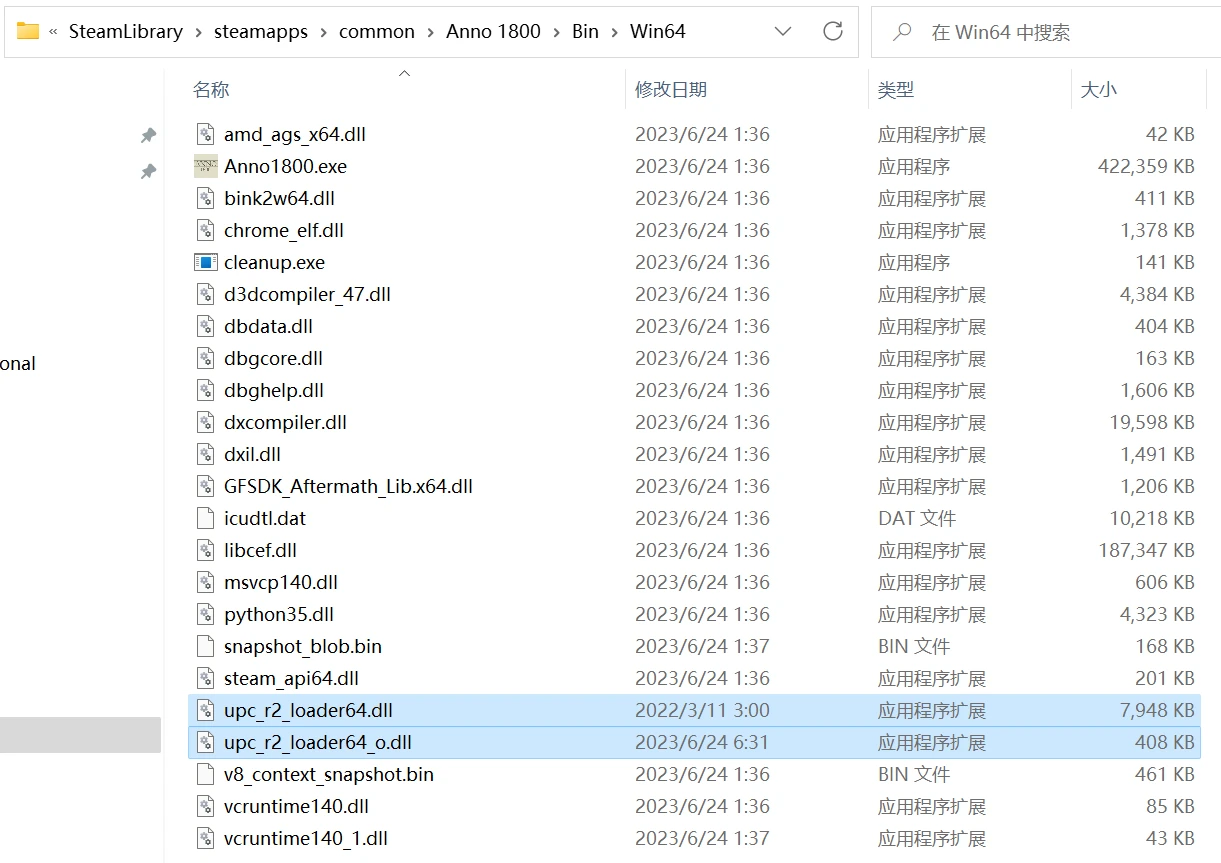Click the 2022/3/11 3:00 date cell
1221x863 pixels.
pos(702,711)
